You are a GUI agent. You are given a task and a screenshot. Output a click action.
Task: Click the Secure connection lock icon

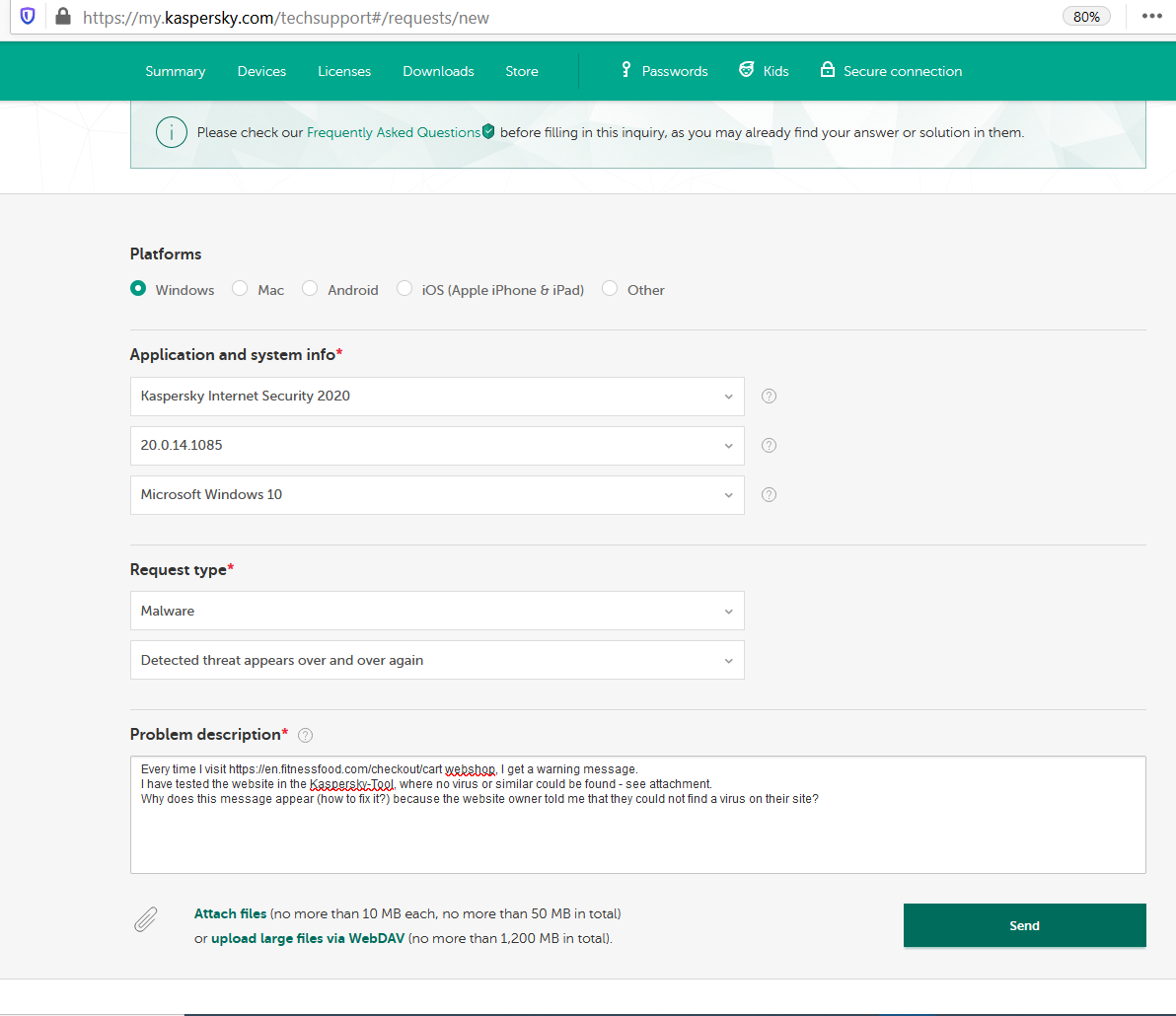[828, 70]
